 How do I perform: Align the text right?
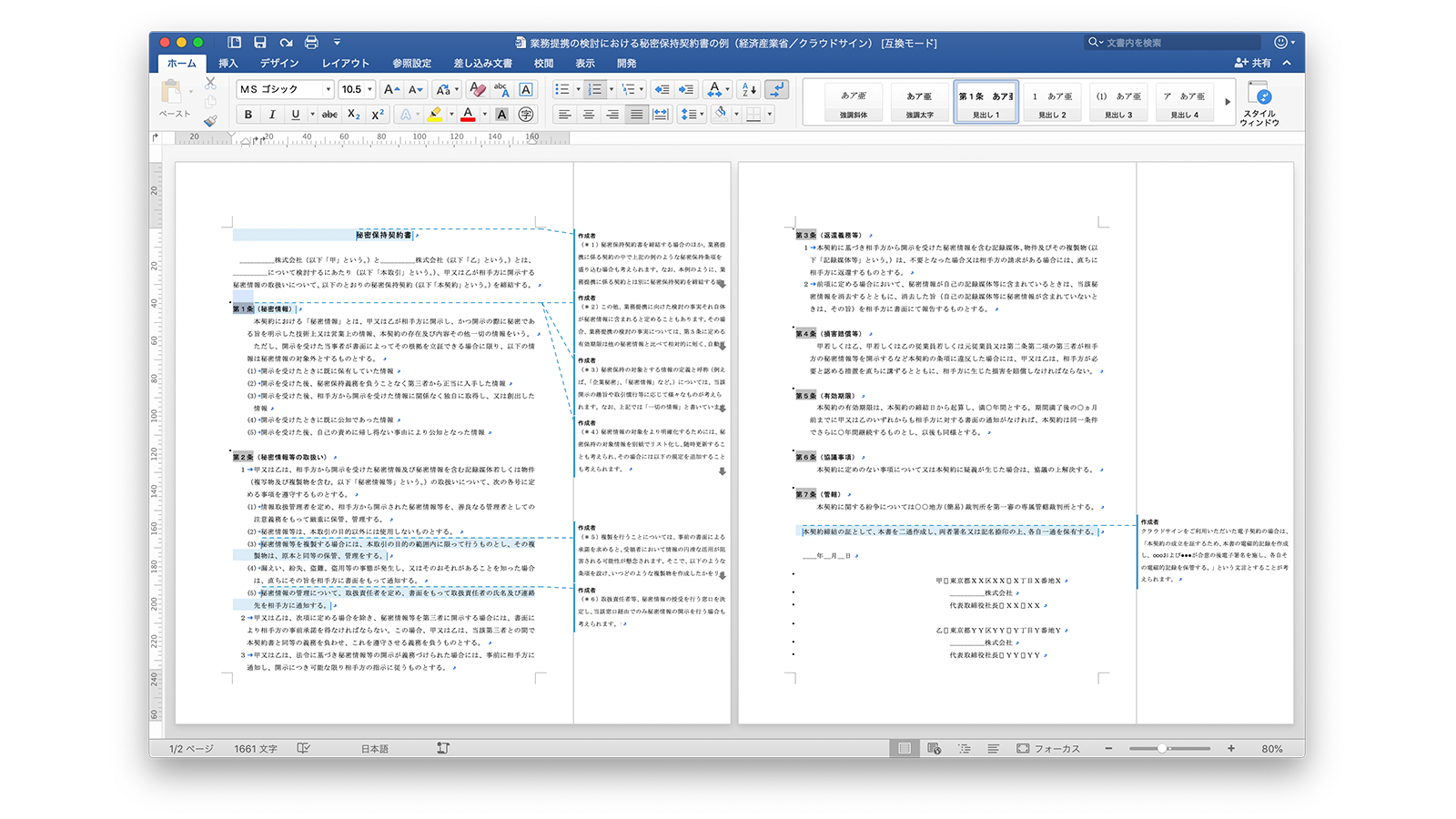pyautogui.click(x=612, y=114)
